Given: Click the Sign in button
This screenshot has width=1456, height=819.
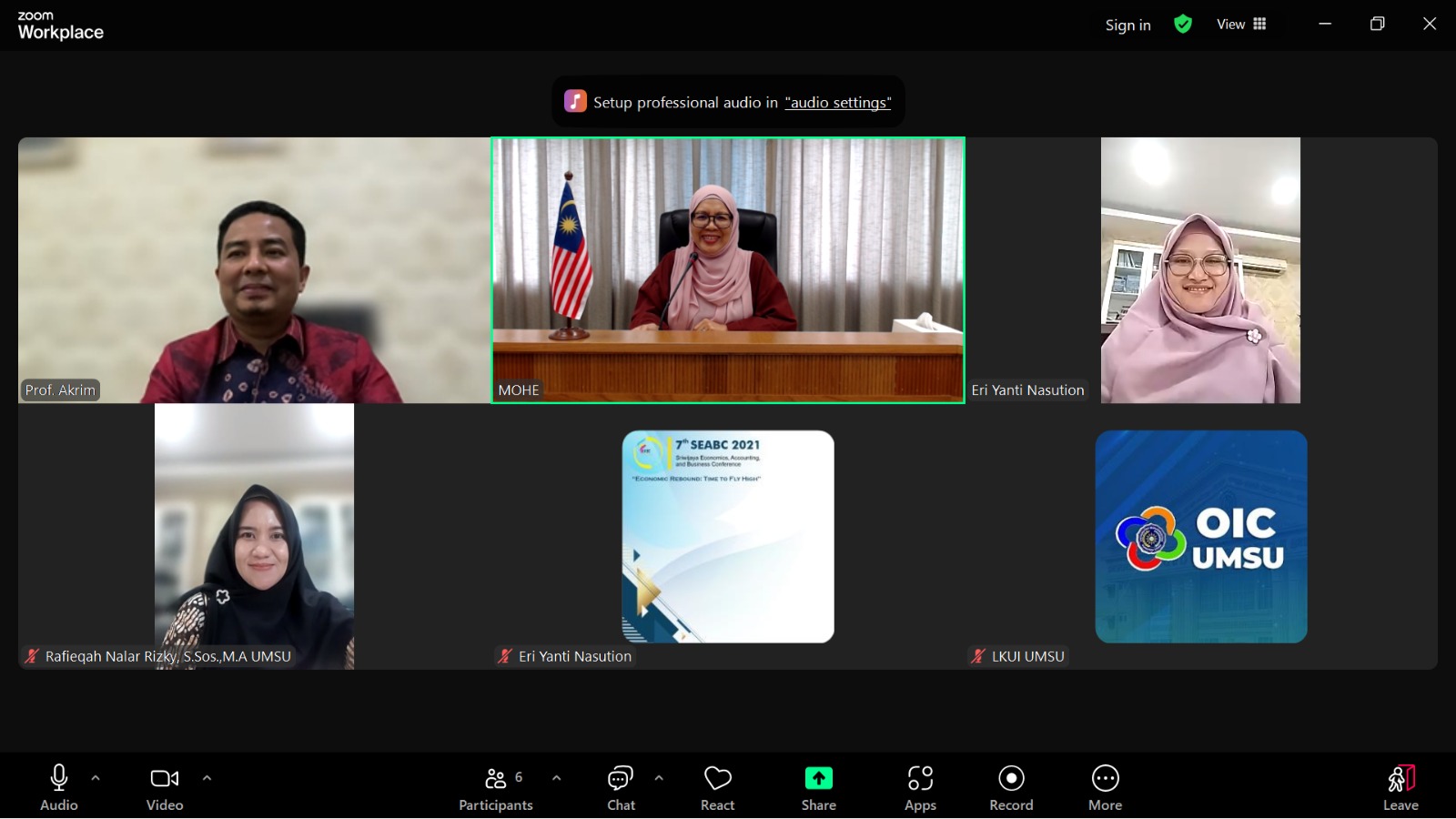Looking at the screenshot, I should pos(1127,25).
